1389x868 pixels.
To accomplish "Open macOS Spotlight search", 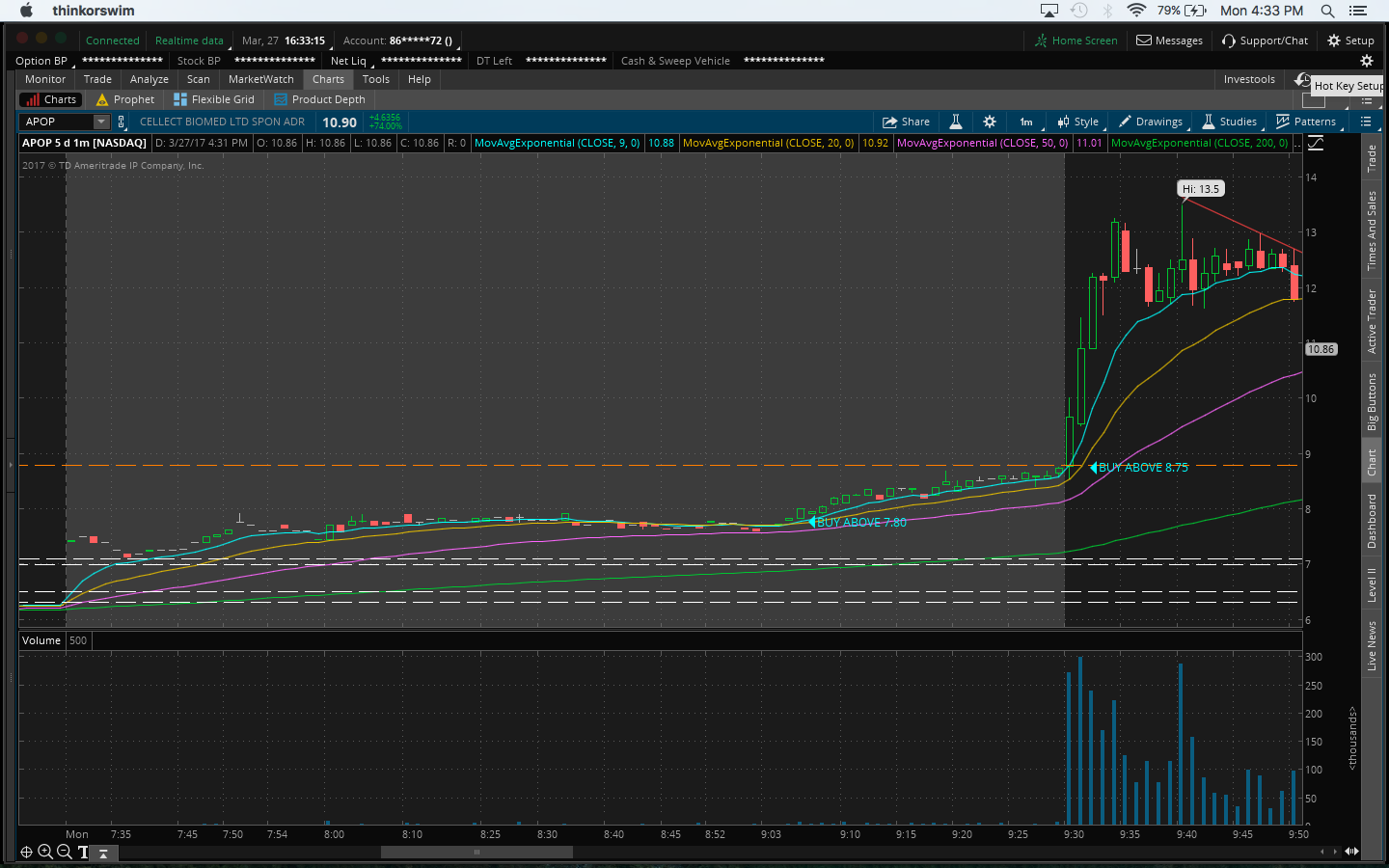I will pos(1327,11).
